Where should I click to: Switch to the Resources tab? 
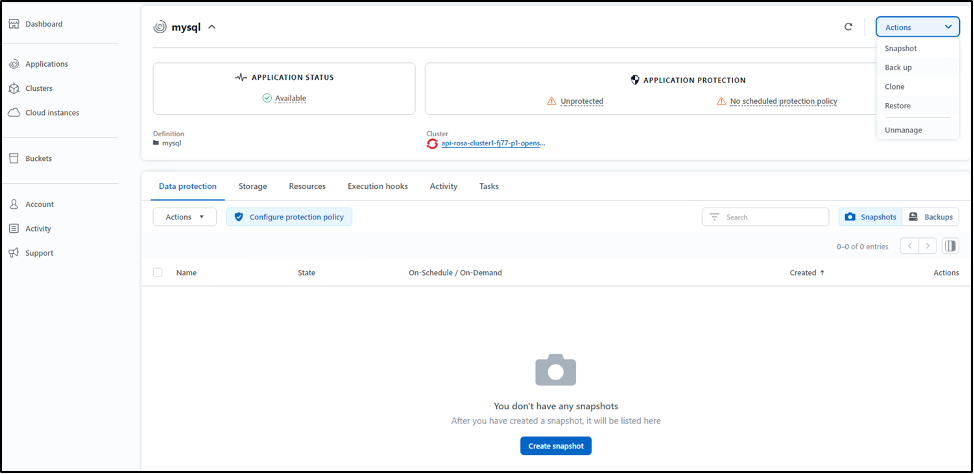coord(307,186)
